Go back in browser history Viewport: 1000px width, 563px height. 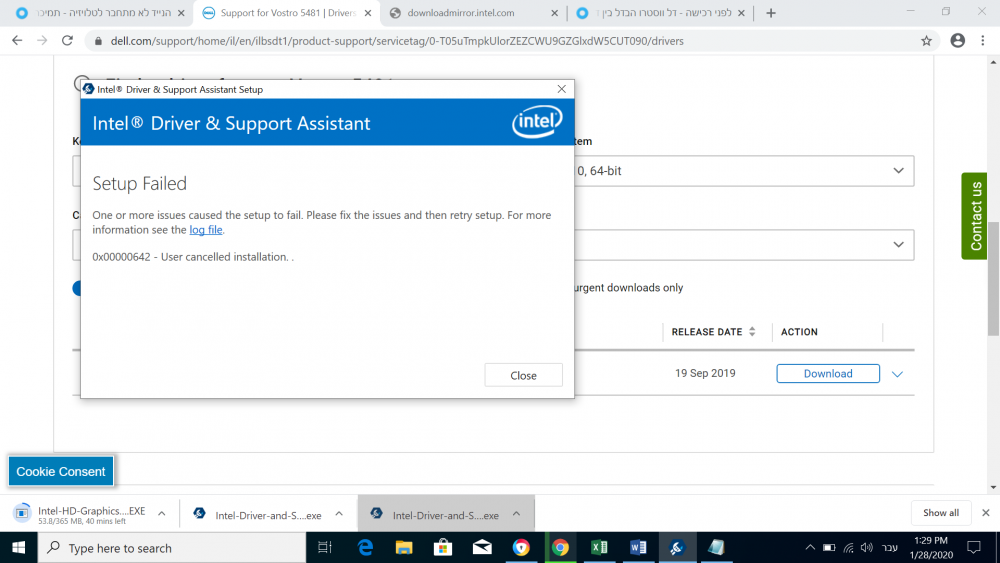(17, 40)
